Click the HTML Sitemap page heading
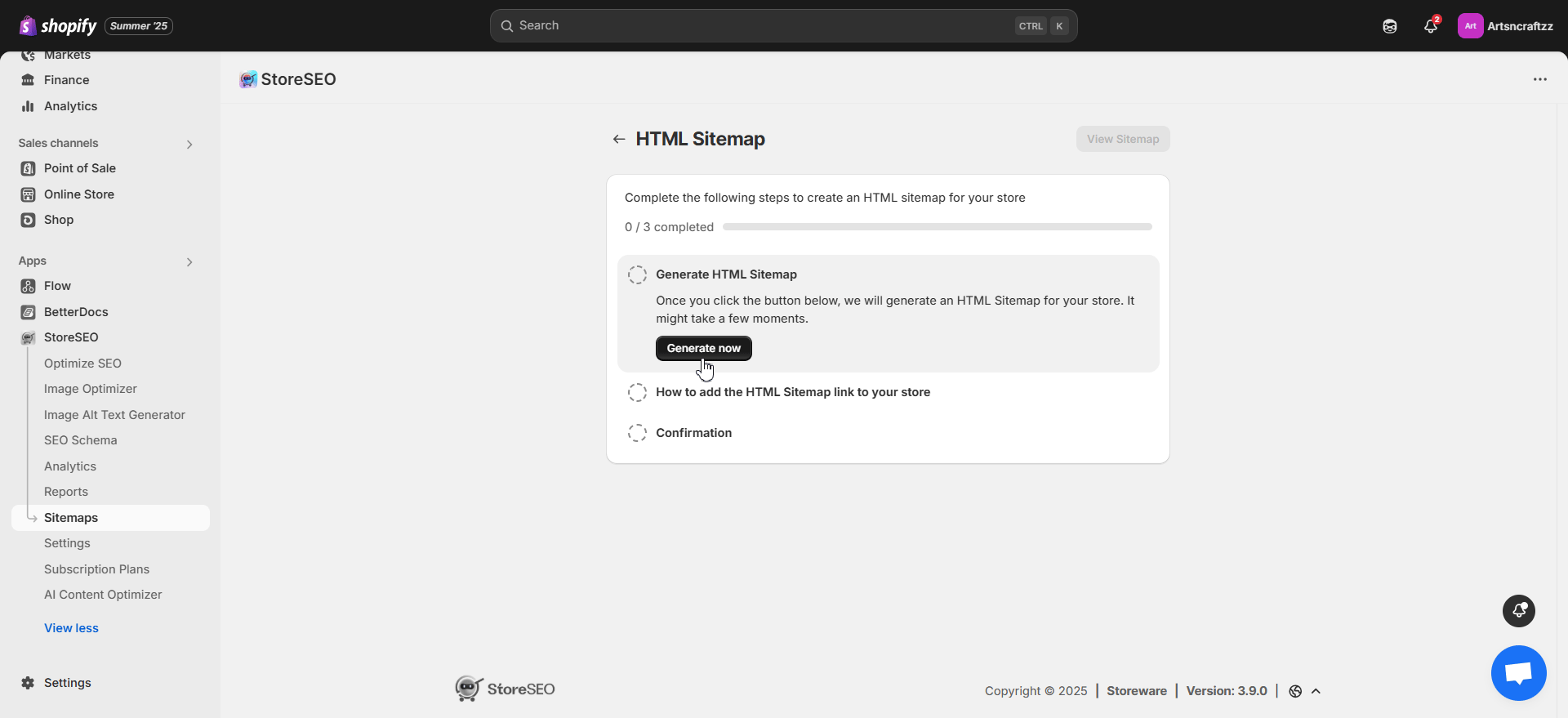Image resolution: width=1568 pixels, height=718 pixels. point(700,139)
